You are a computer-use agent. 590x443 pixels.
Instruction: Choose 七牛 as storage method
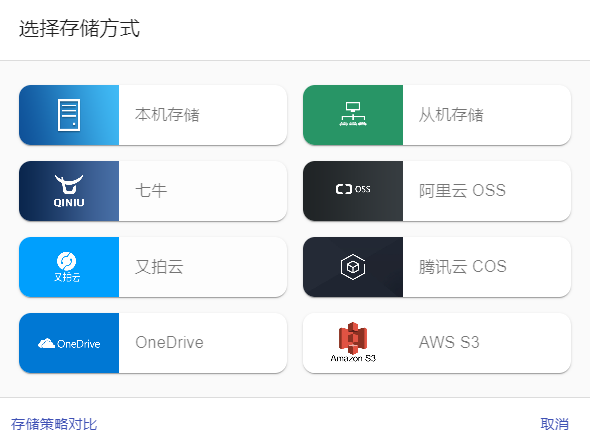click(x=153, y=191)
